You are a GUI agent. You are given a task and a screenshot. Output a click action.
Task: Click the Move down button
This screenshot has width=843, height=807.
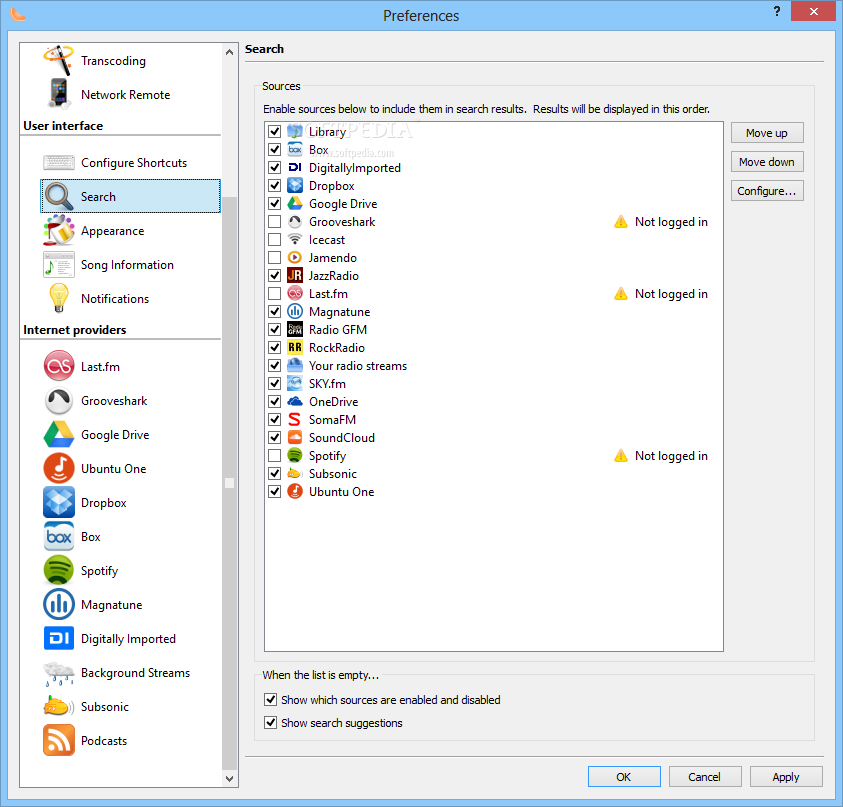(767, 162)
